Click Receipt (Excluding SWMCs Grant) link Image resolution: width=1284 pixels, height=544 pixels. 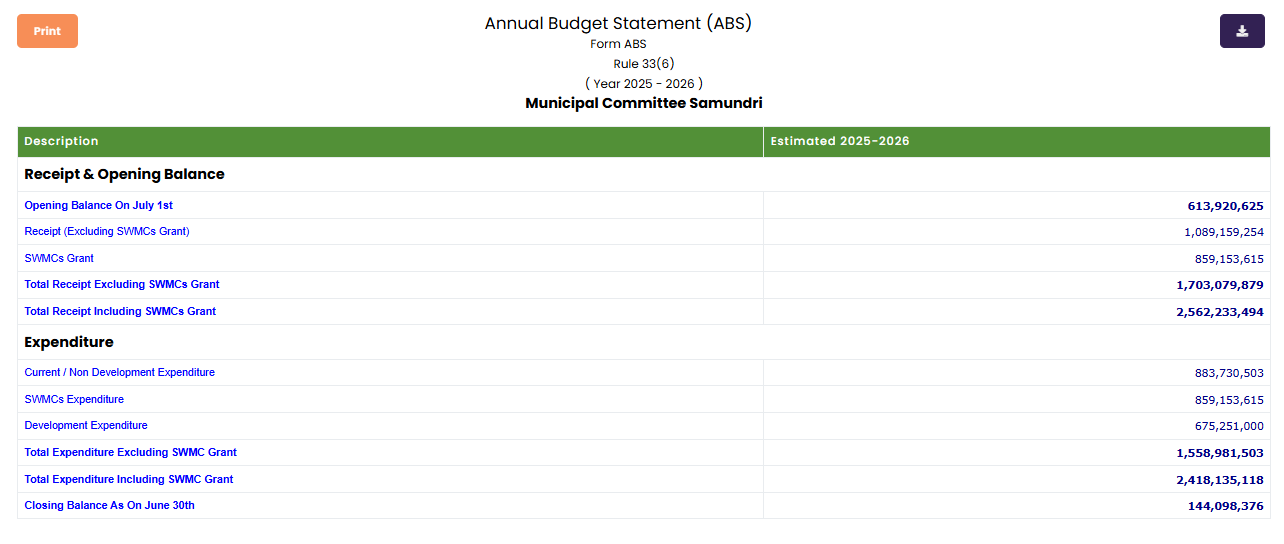pos(107,231)
